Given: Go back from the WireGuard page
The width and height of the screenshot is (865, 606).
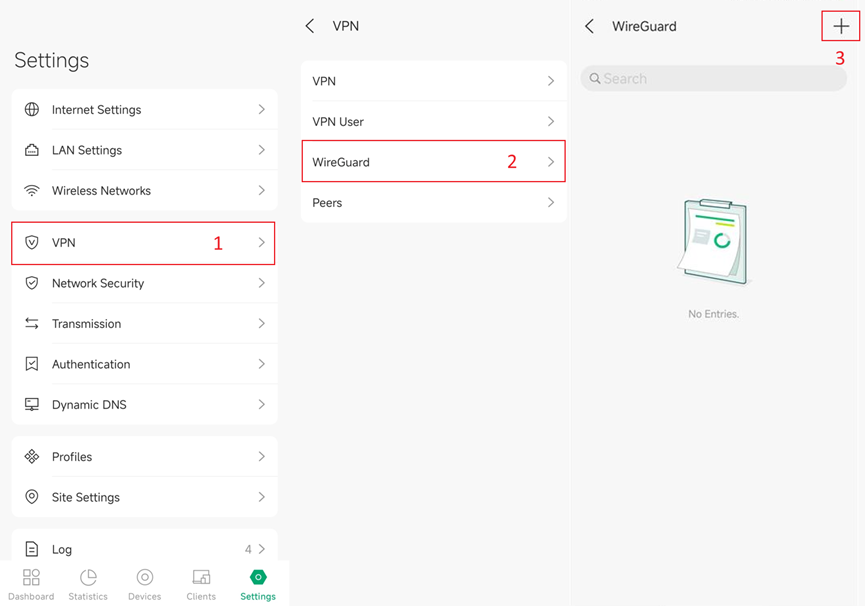Looking at the screenshot, I should tap(590, 26).
